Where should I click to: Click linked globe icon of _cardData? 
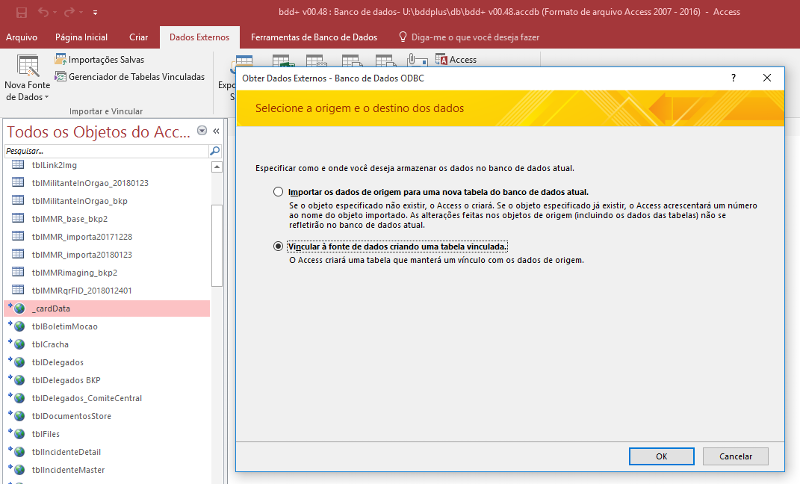18,308
